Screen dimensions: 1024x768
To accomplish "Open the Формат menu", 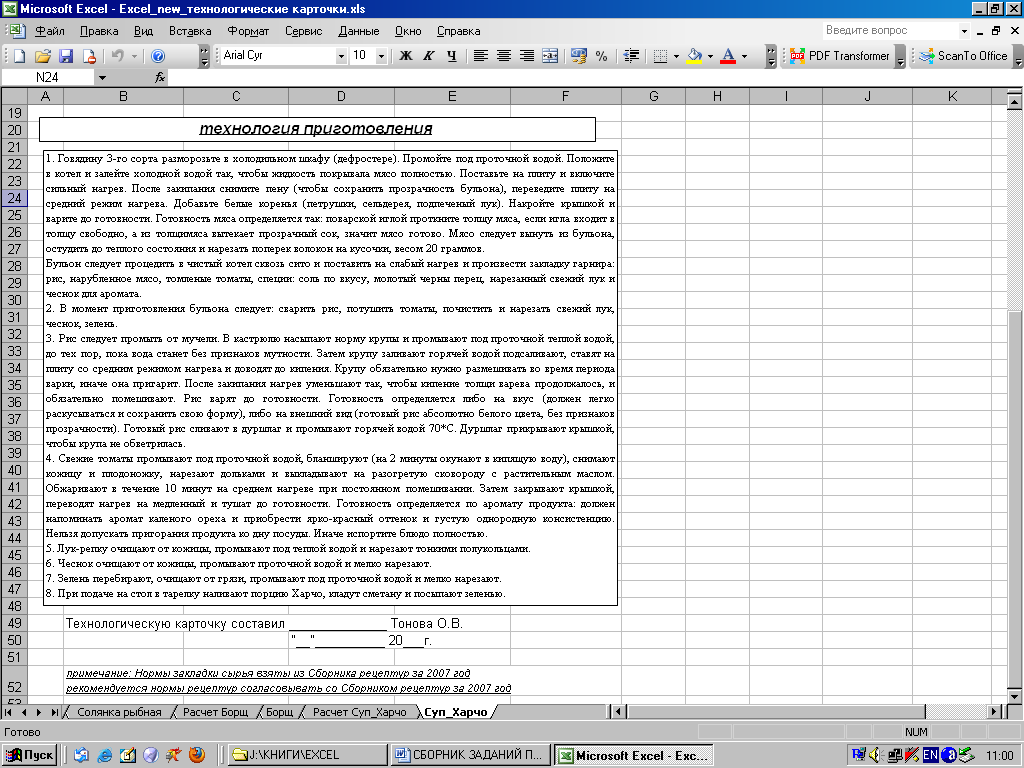I will click(248, 31).
